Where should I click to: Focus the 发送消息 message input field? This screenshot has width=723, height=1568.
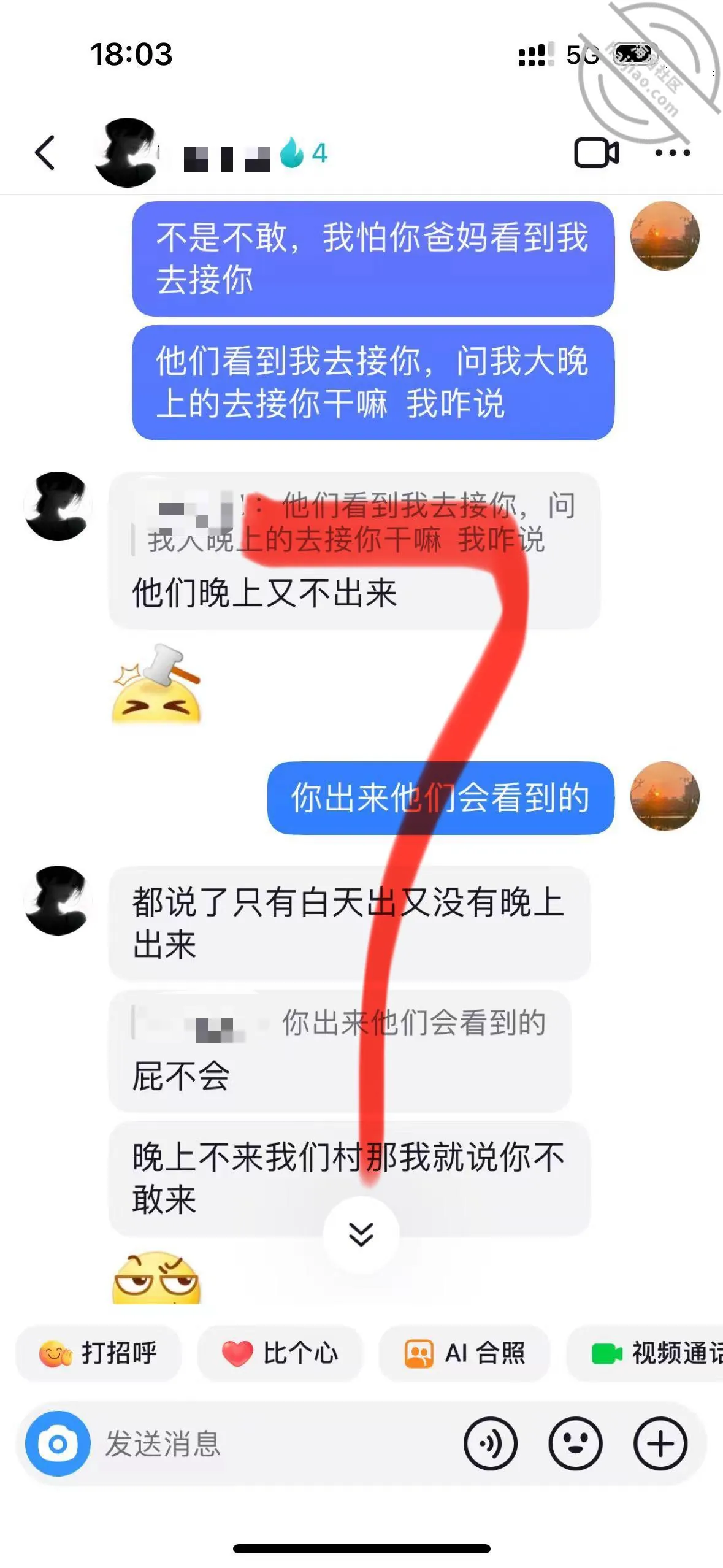276,1444
